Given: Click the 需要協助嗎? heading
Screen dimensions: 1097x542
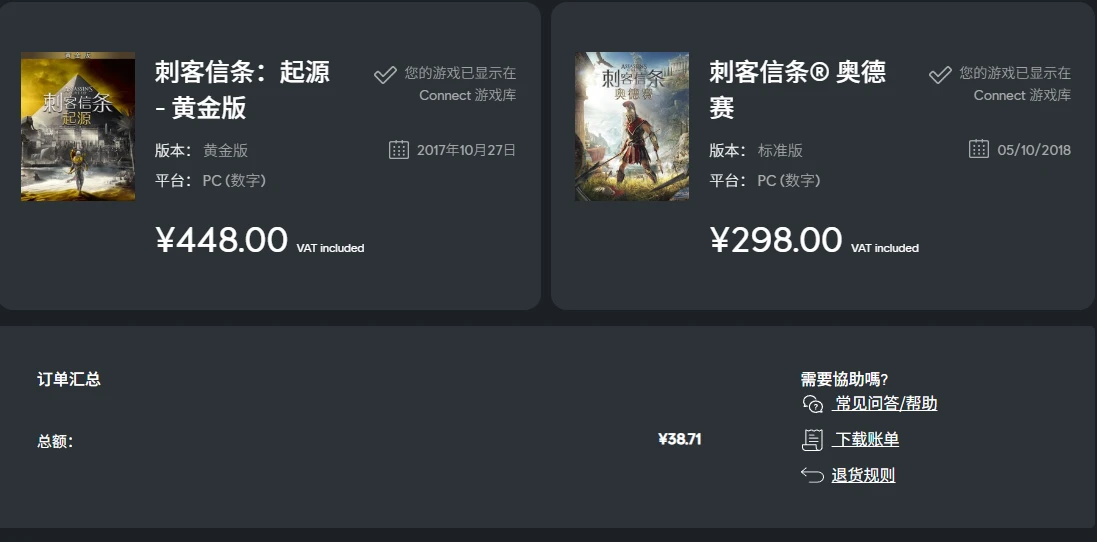Looking at the screenshot, I should pos(844,380).
